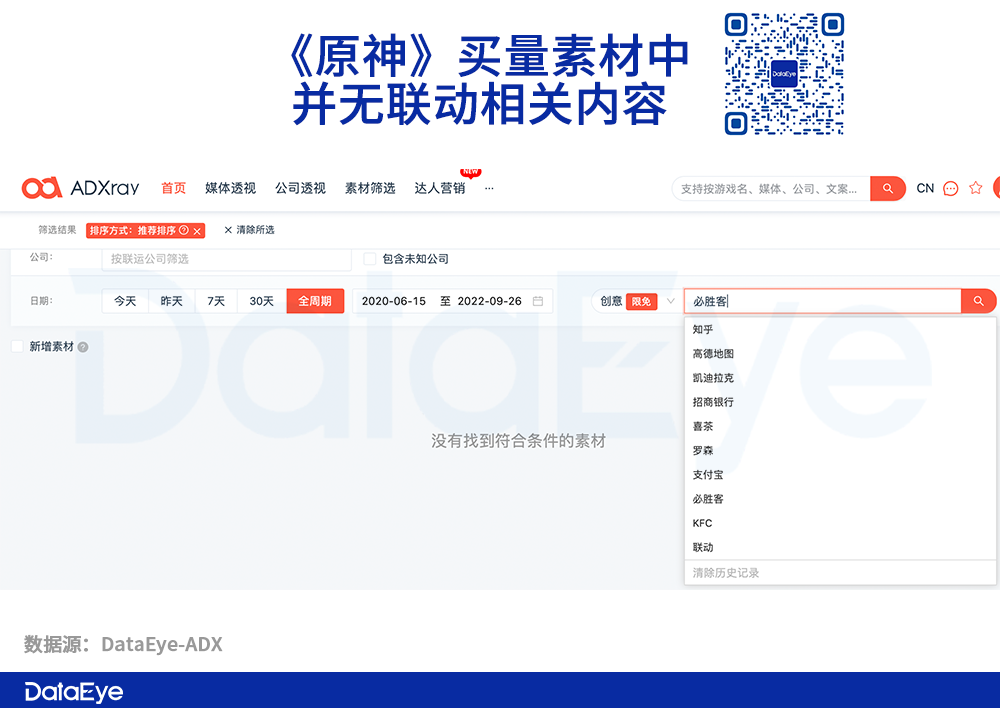
Task: Click 清除历史记录 link
Action: point(726,573)
